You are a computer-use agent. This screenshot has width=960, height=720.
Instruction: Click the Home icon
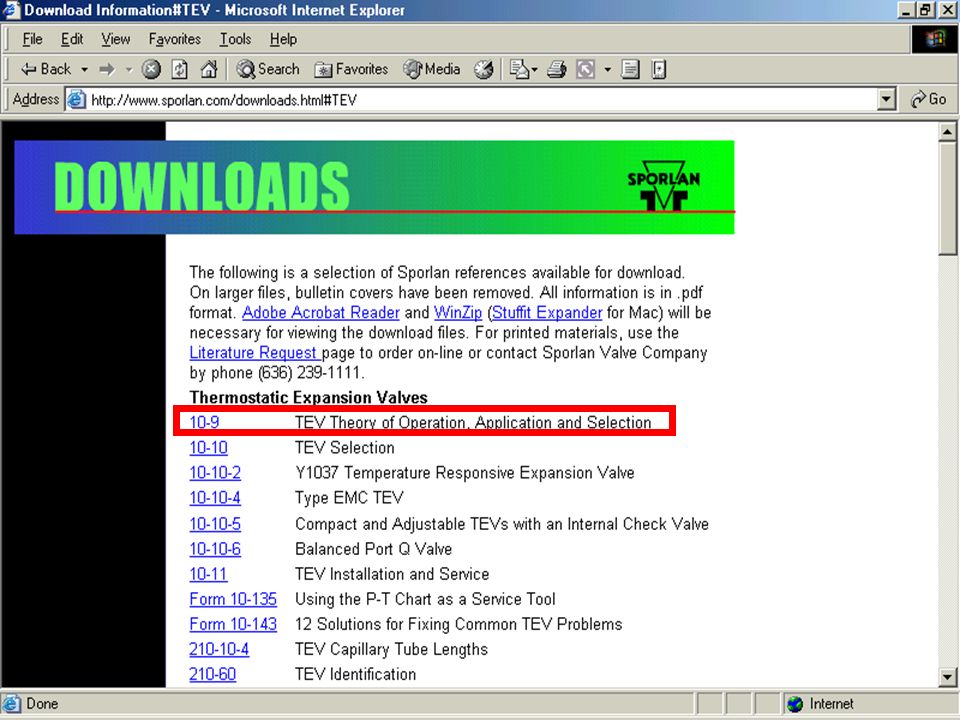coord(209,69)
